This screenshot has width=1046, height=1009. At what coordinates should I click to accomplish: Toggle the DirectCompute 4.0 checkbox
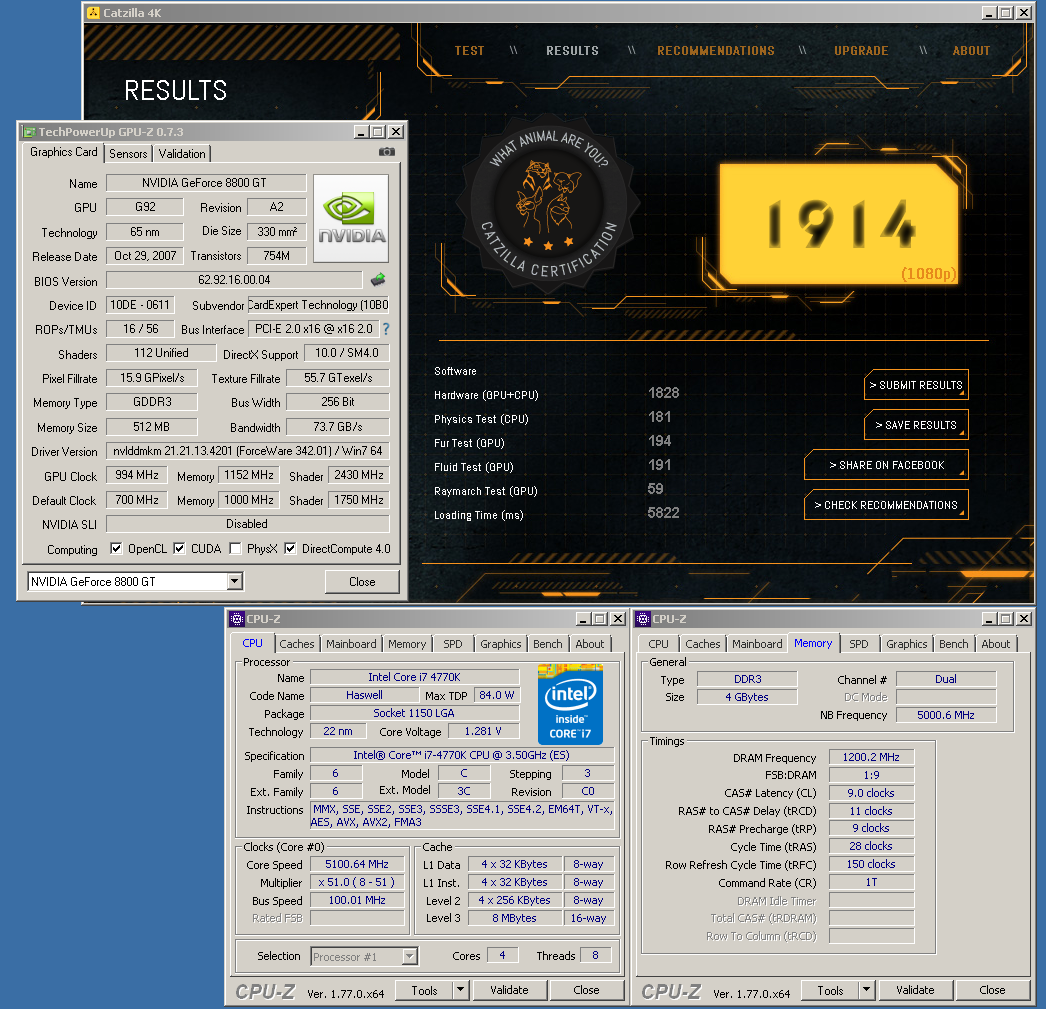[290, 548]
